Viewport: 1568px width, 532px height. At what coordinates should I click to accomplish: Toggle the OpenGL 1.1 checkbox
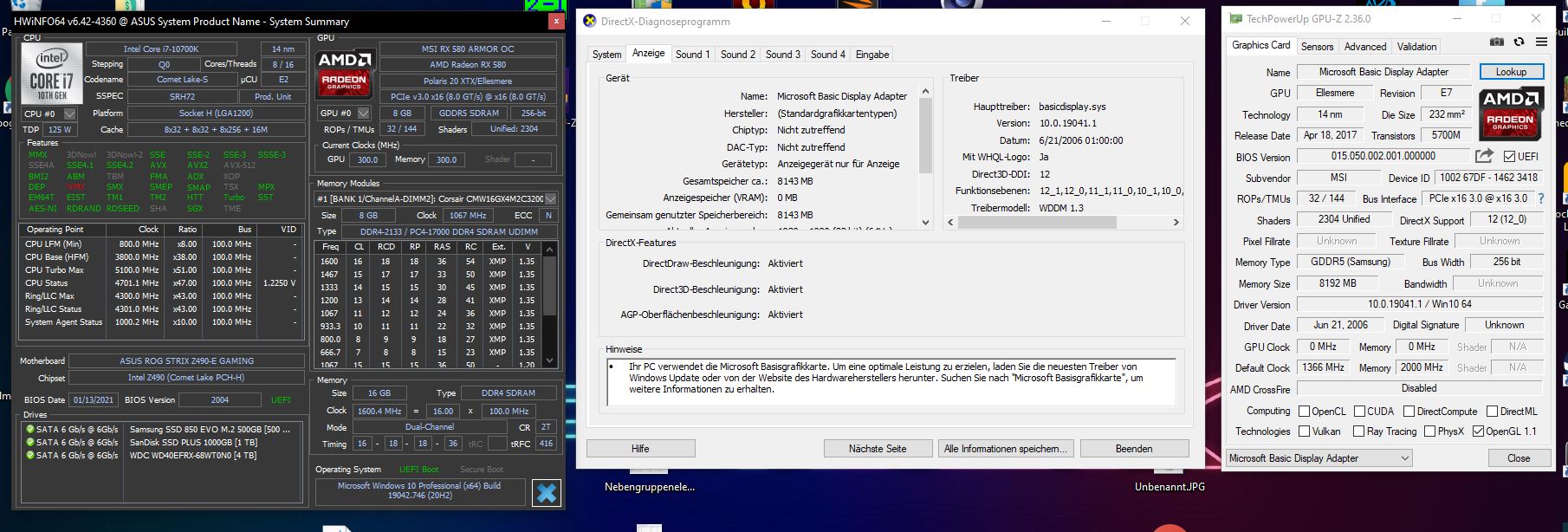(1478, 431)
